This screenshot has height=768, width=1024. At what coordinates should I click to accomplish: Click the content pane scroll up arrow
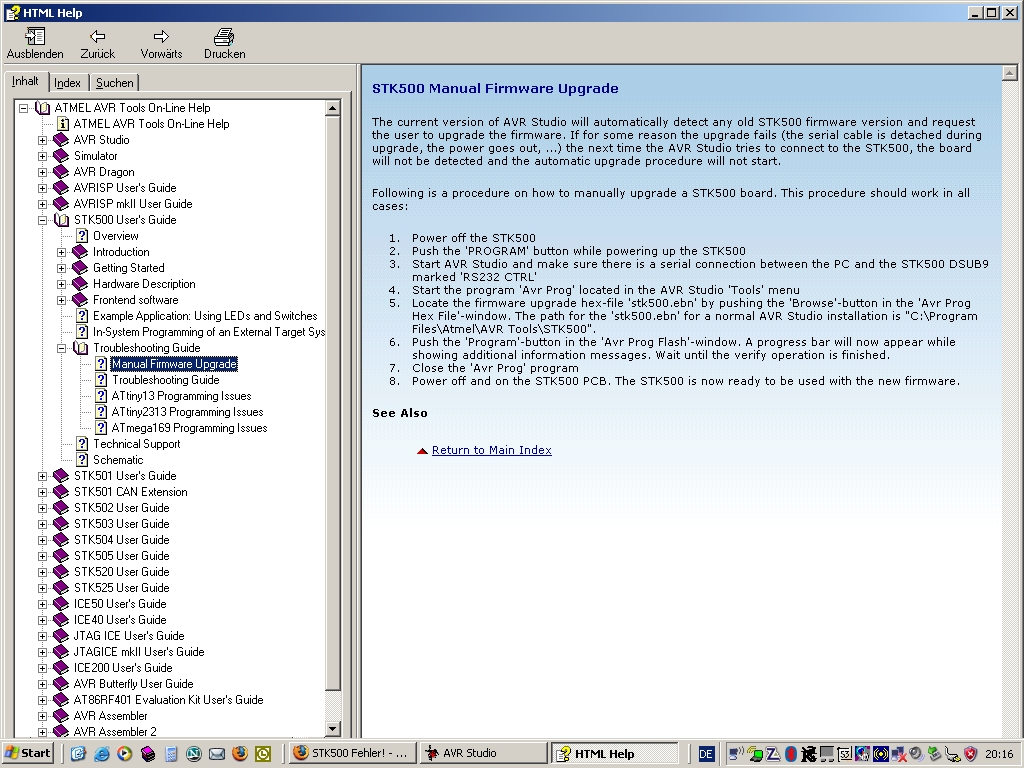(1009, 73)
